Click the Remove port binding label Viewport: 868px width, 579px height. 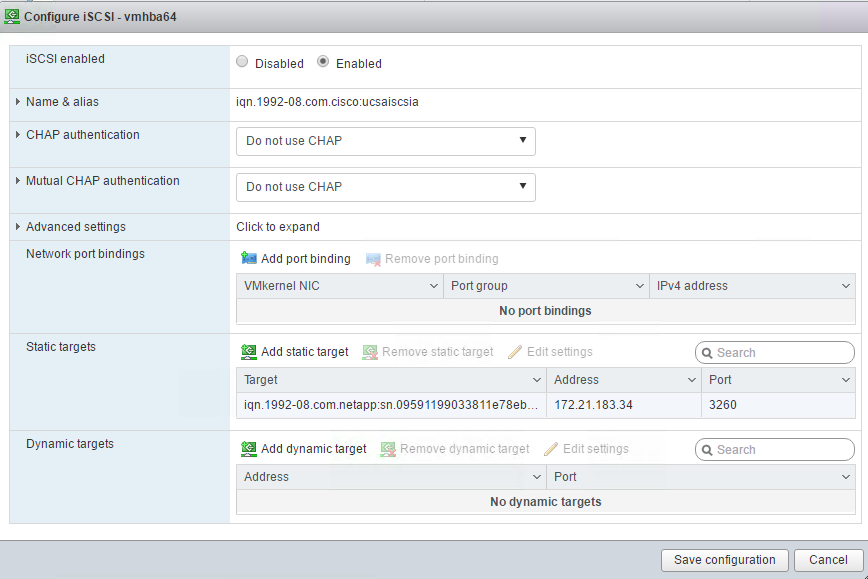point(442,259)
